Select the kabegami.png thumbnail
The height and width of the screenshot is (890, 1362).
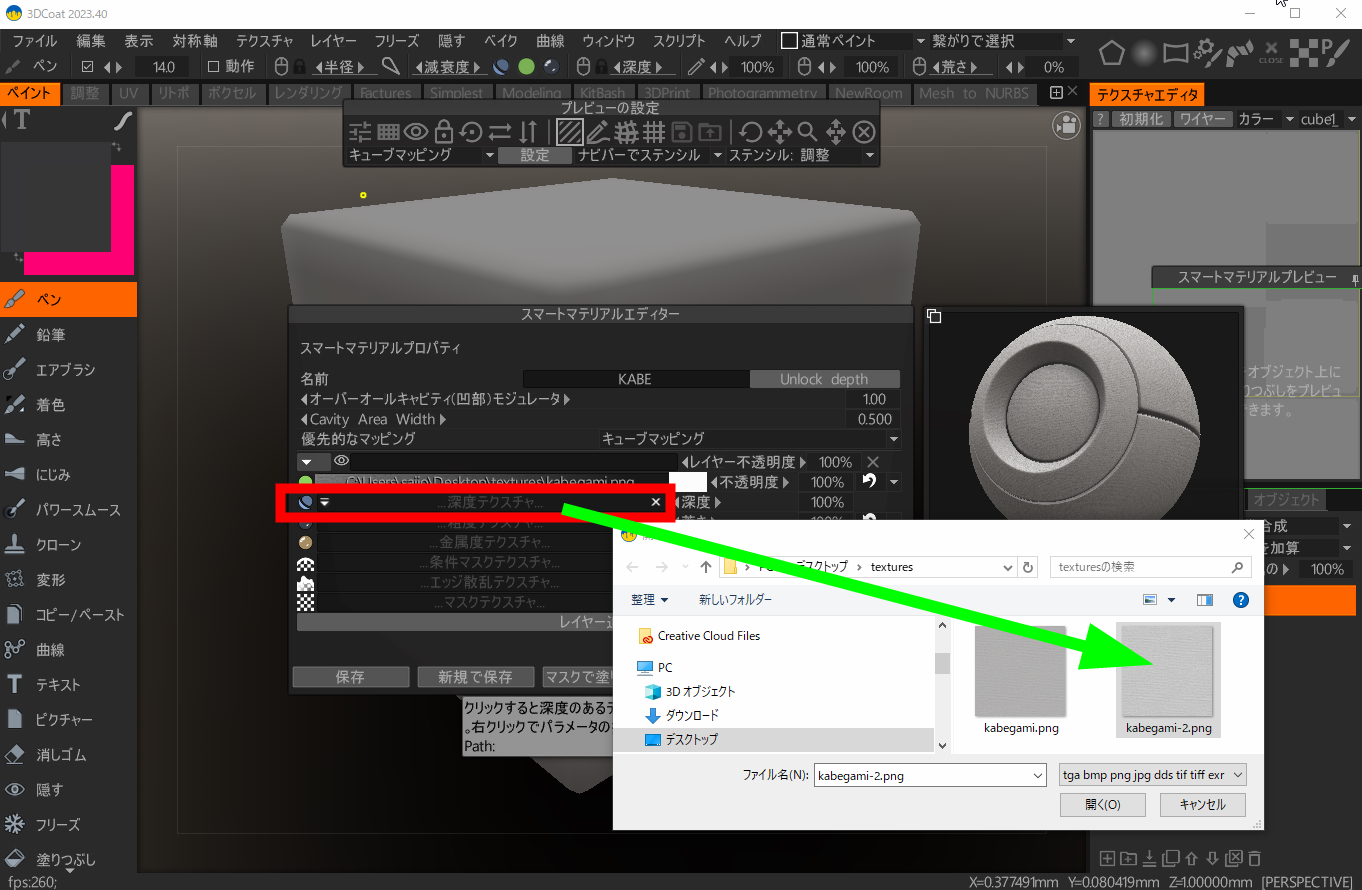tap(1020, 672)
